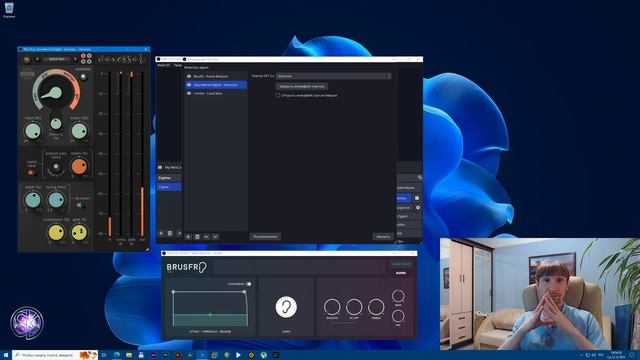The width and height of the screenshot is (640, 360).
Task: Click the Task View taskbar icon
Action: (104, 355)
